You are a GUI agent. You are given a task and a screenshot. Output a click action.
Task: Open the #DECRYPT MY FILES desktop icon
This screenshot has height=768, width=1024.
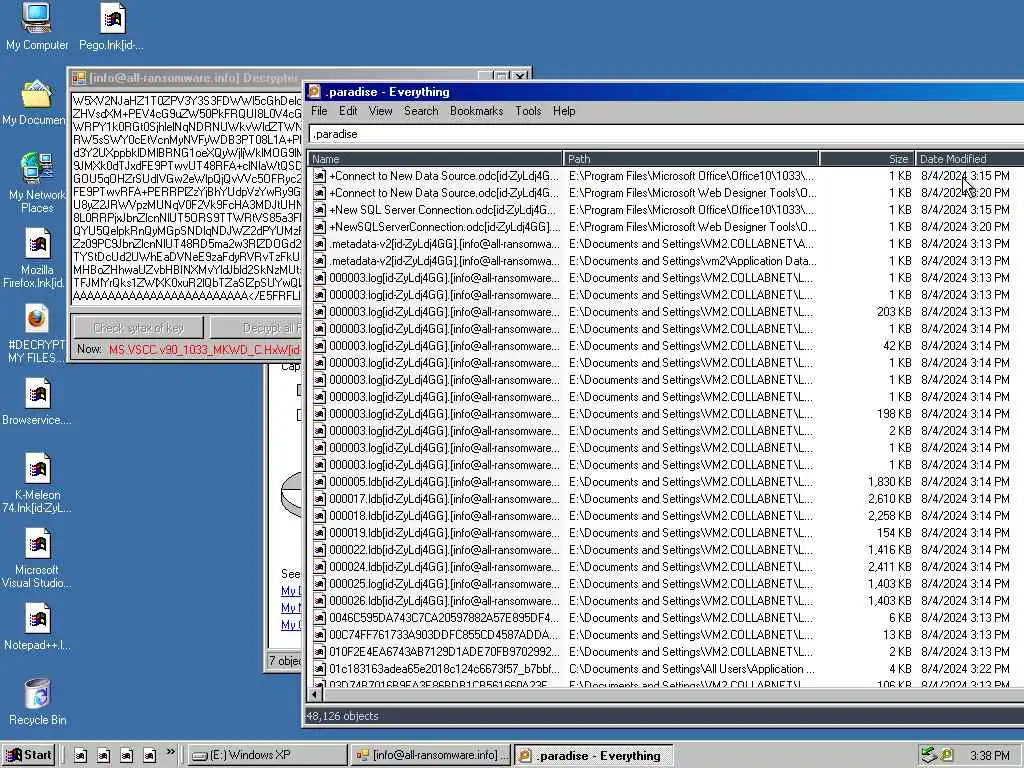point(37,319)
